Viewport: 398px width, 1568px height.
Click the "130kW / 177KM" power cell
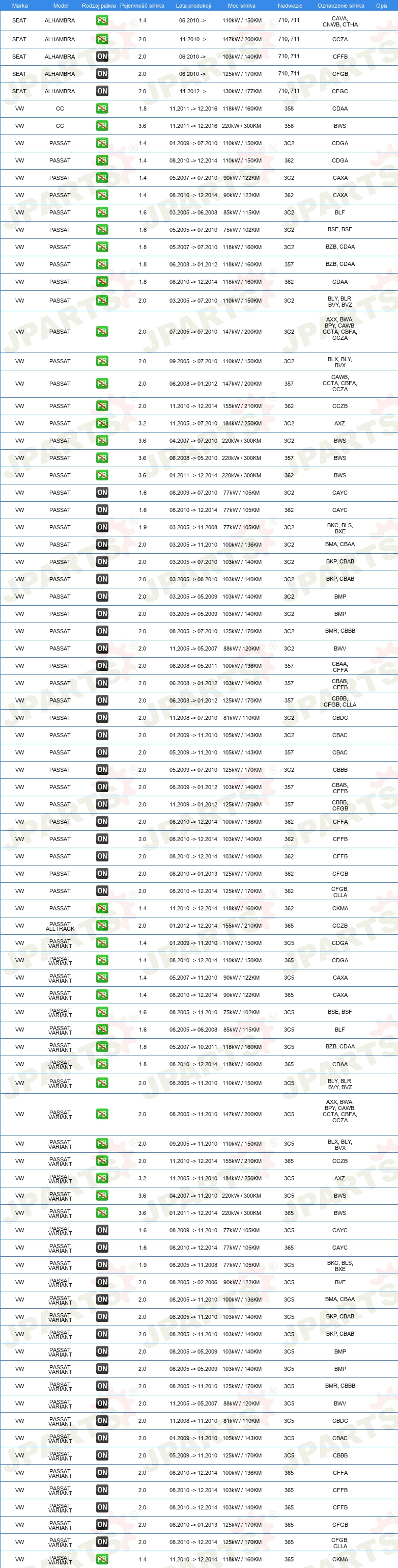[x=242, y=91]
